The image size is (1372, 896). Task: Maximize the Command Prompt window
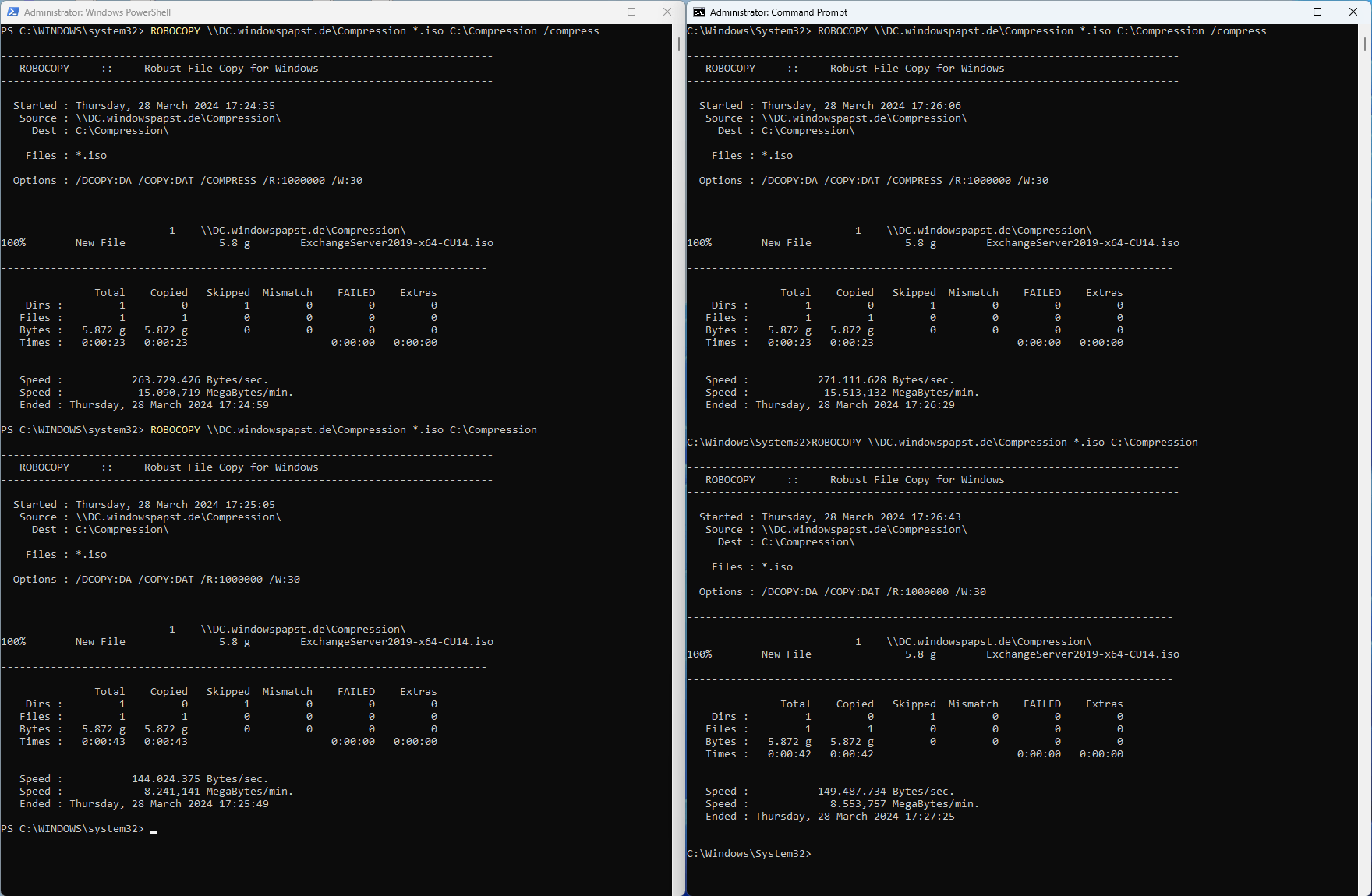tap(1317, 12)
